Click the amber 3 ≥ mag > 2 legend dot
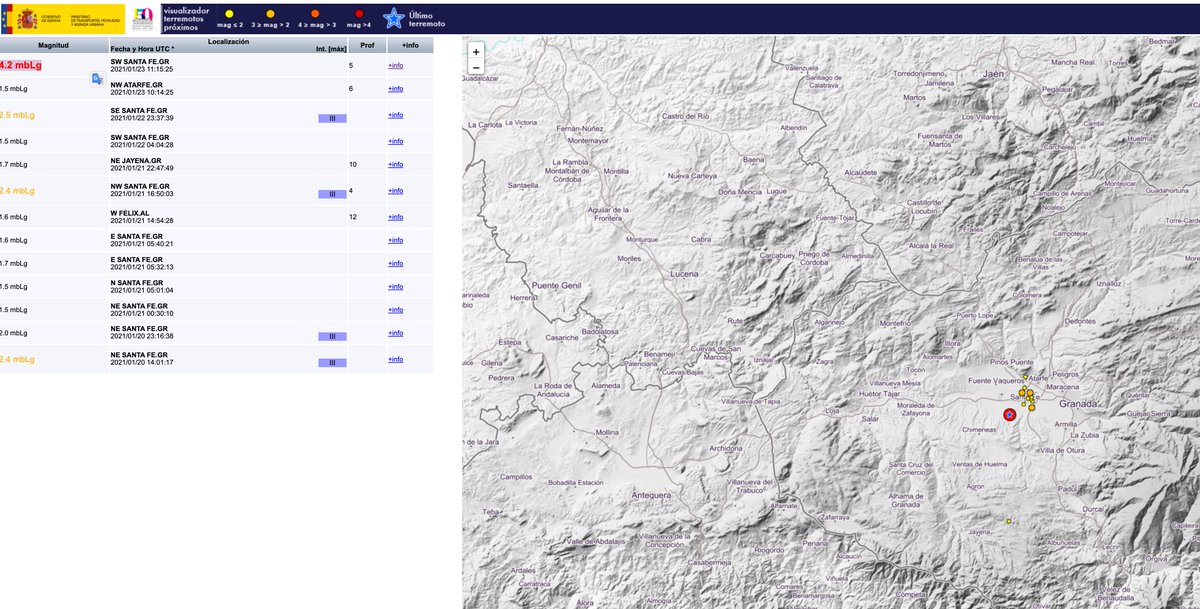This screenshot has width=1200, height=609. click(x=270, y=14)
